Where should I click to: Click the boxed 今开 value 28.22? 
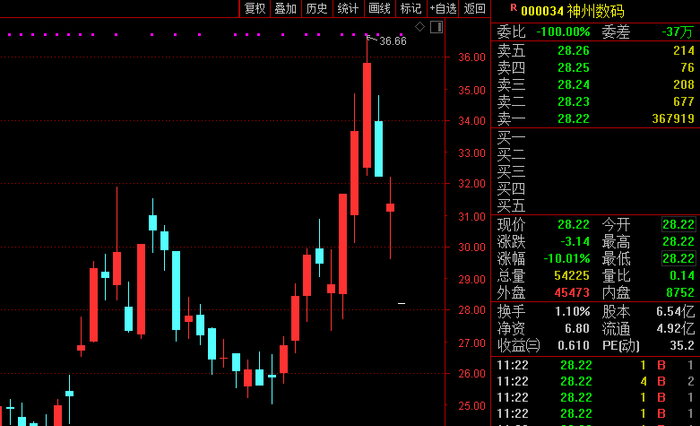point(678,224)
